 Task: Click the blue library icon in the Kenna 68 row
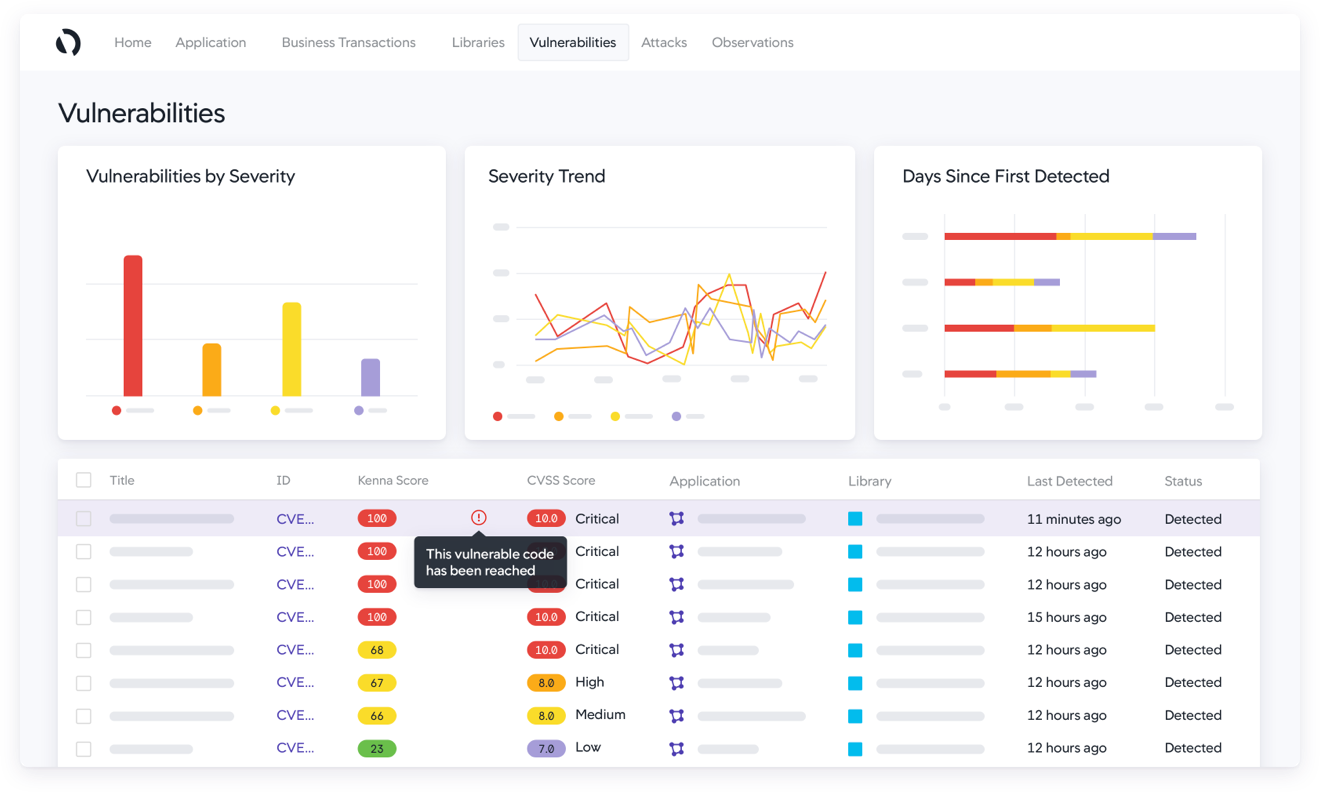point(855,650)
